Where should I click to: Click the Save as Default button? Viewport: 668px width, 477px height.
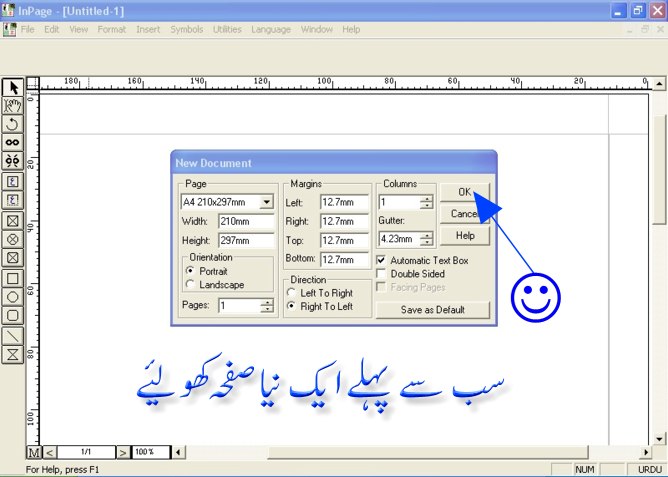pyautogui.click(x=433, y=310)
